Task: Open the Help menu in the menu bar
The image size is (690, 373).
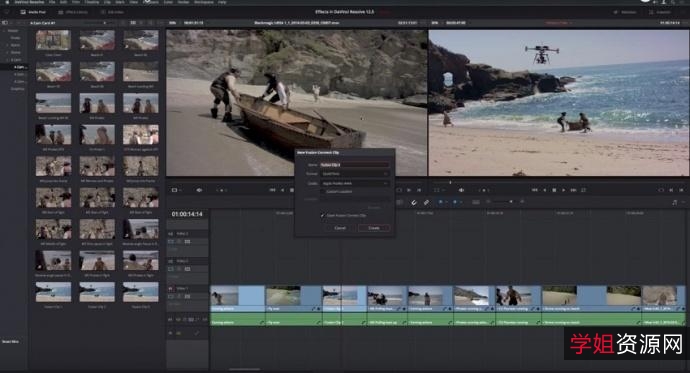Action: tap(222, 2)
